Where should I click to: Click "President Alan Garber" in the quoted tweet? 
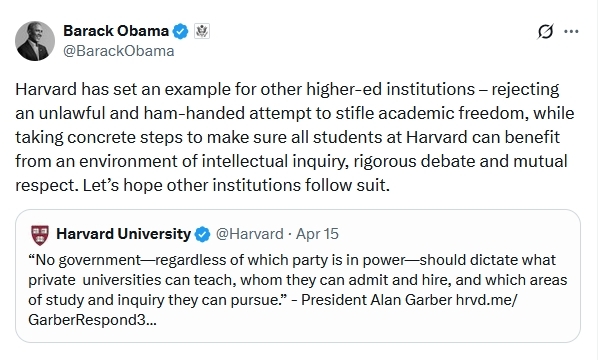pos(376,300)
